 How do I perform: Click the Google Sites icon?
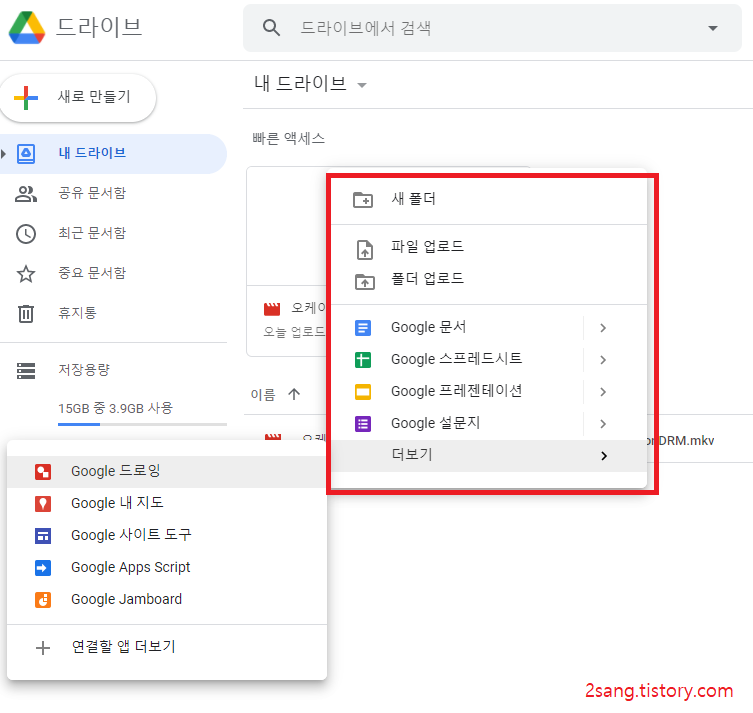click(x=43, y=536)
